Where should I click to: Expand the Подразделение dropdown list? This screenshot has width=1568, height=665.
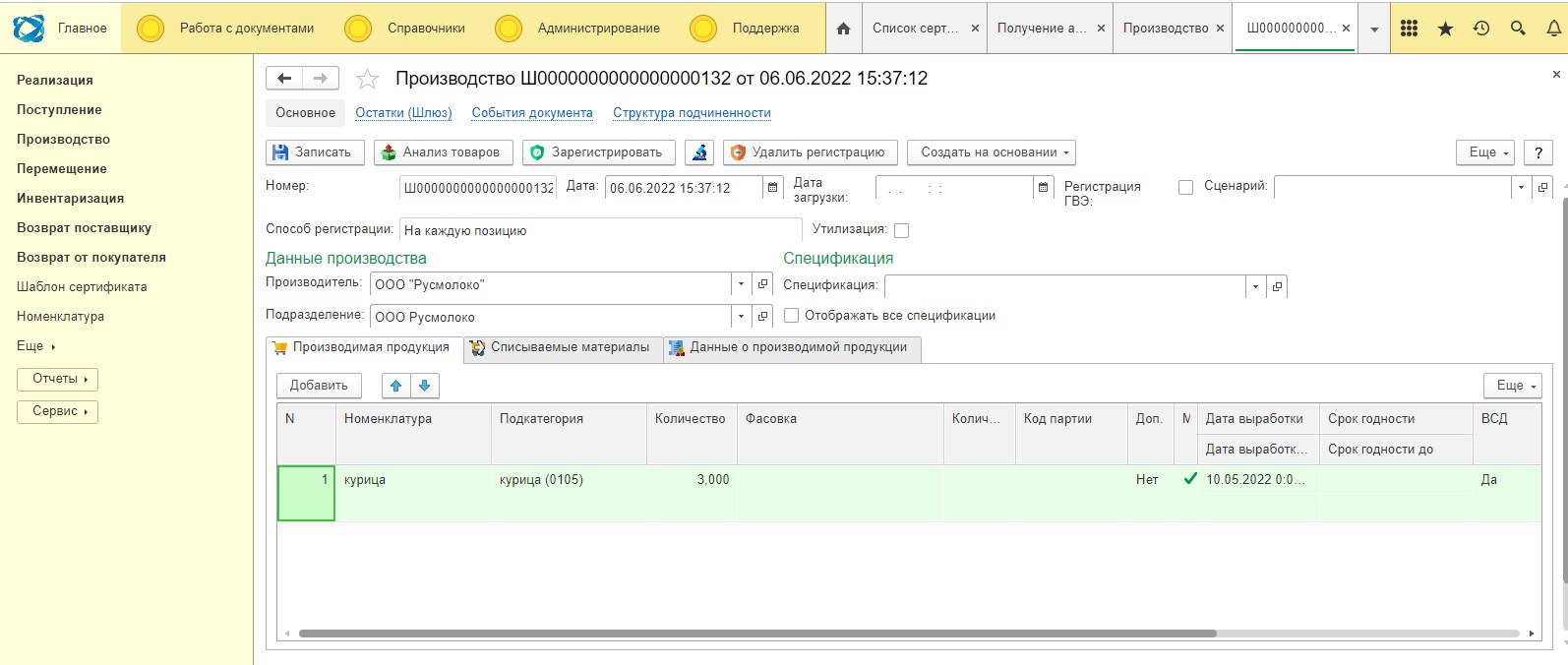[742, 317]
